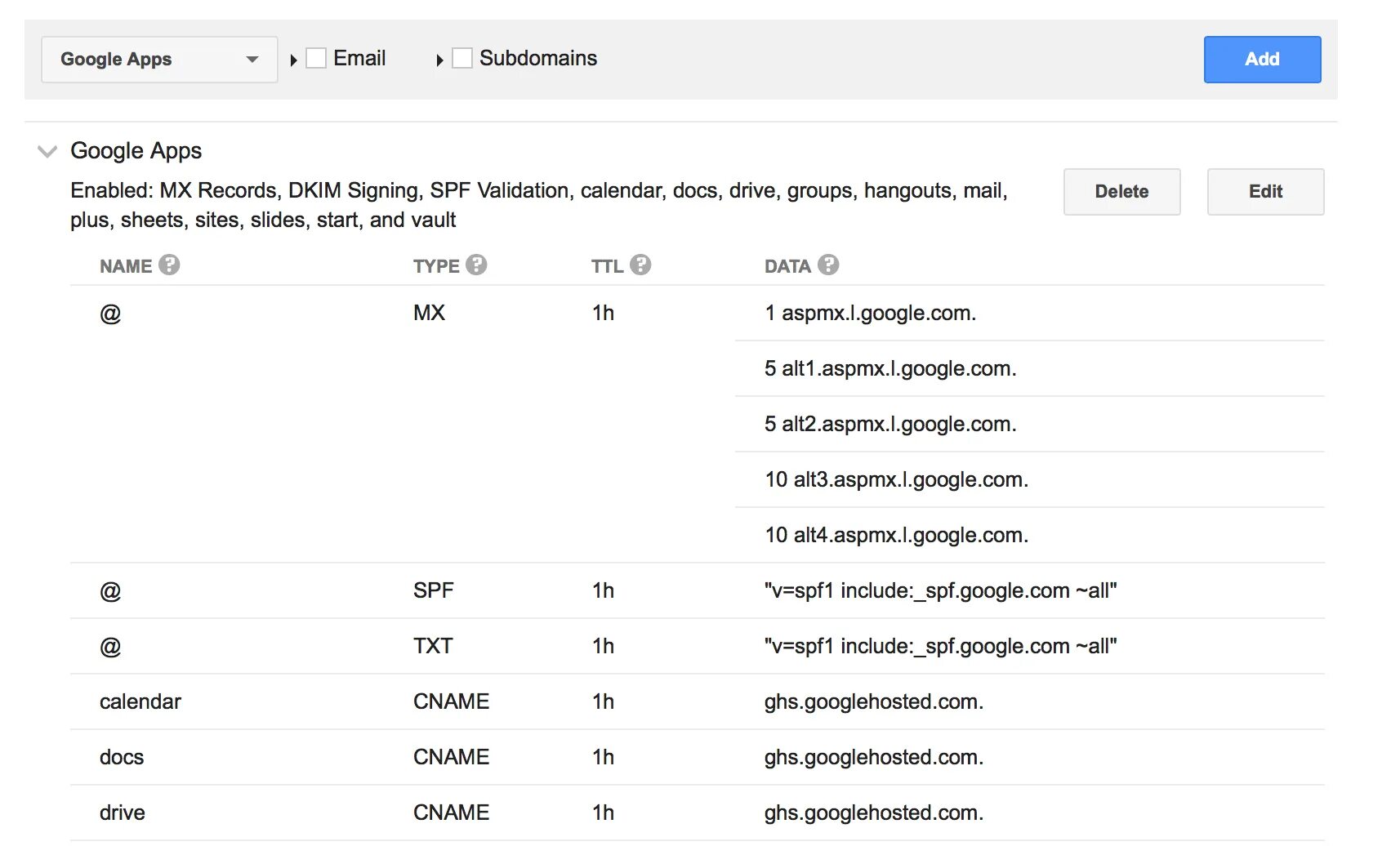Select the 1h TTL in calendar row

[603, 701]
